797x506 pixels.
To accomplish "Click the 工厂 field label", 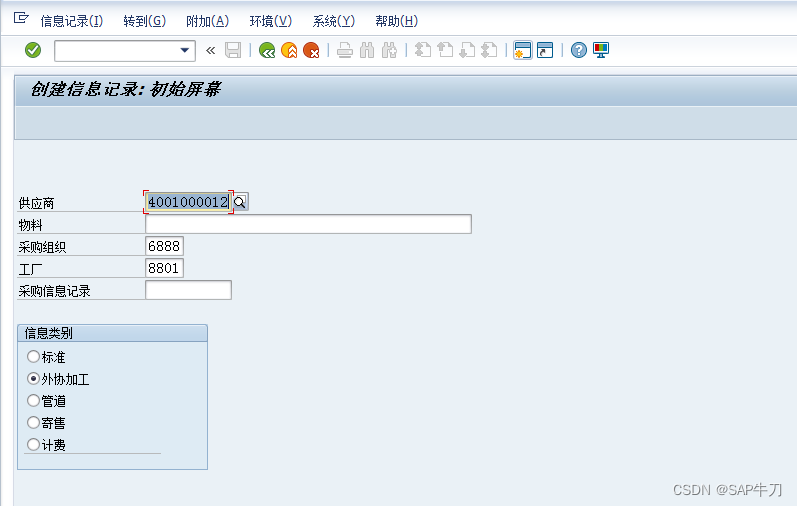I will 30,269.
